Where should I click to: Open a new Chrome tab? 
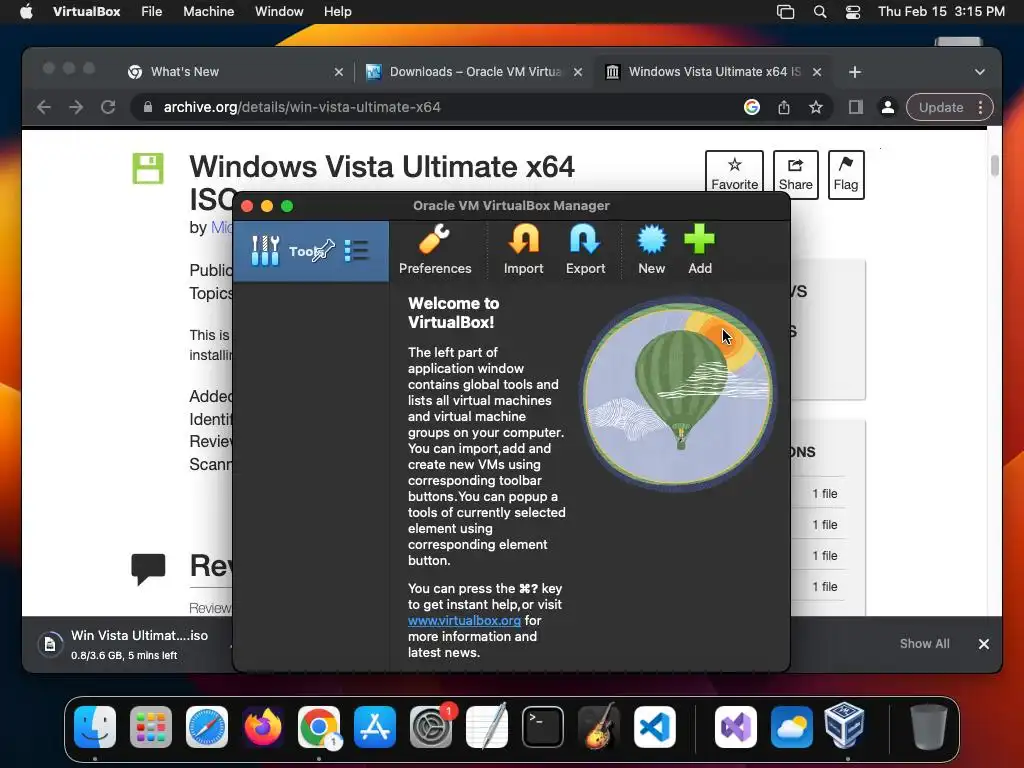855,72
